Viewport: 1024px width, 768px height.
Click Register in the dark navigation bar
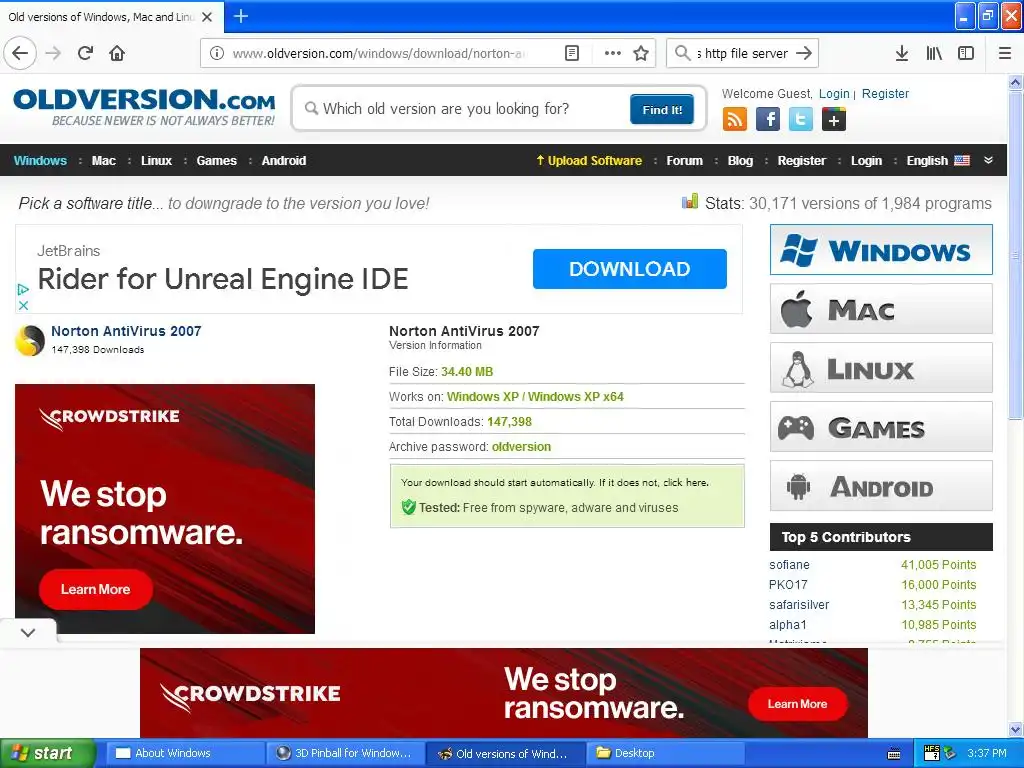click(x=802, y=161)
